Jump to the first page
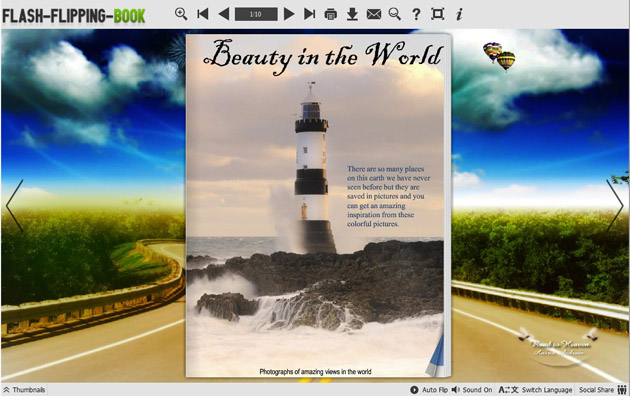This screenshot has height=396, width=630. pyautogui.click(x=203, y=14)
